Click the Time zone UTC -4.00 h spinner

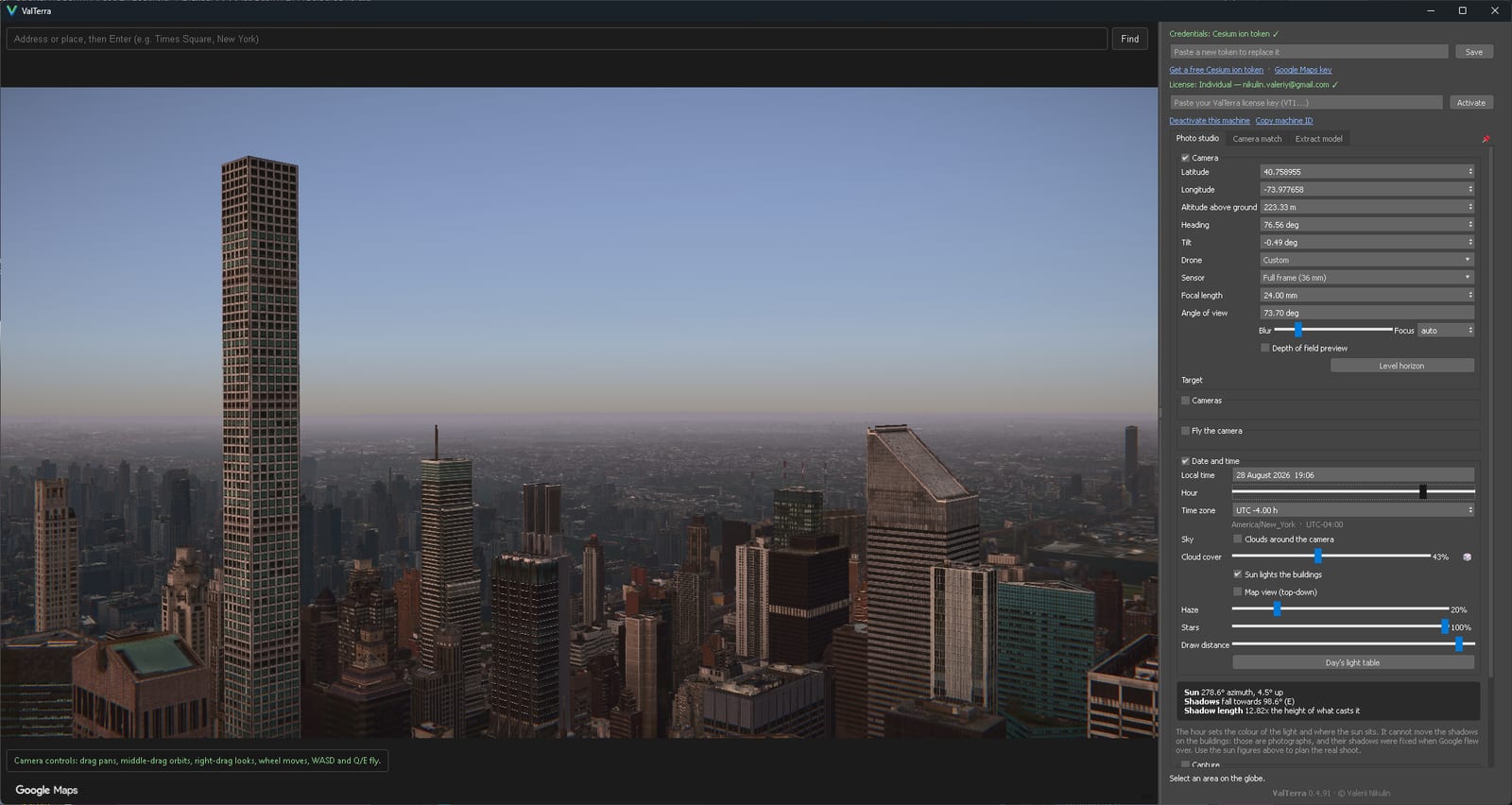click(1470, 510)
